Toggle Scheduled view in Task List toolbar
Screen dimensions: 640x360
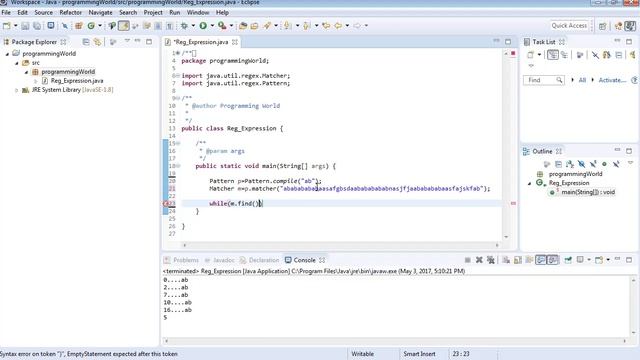564,55
